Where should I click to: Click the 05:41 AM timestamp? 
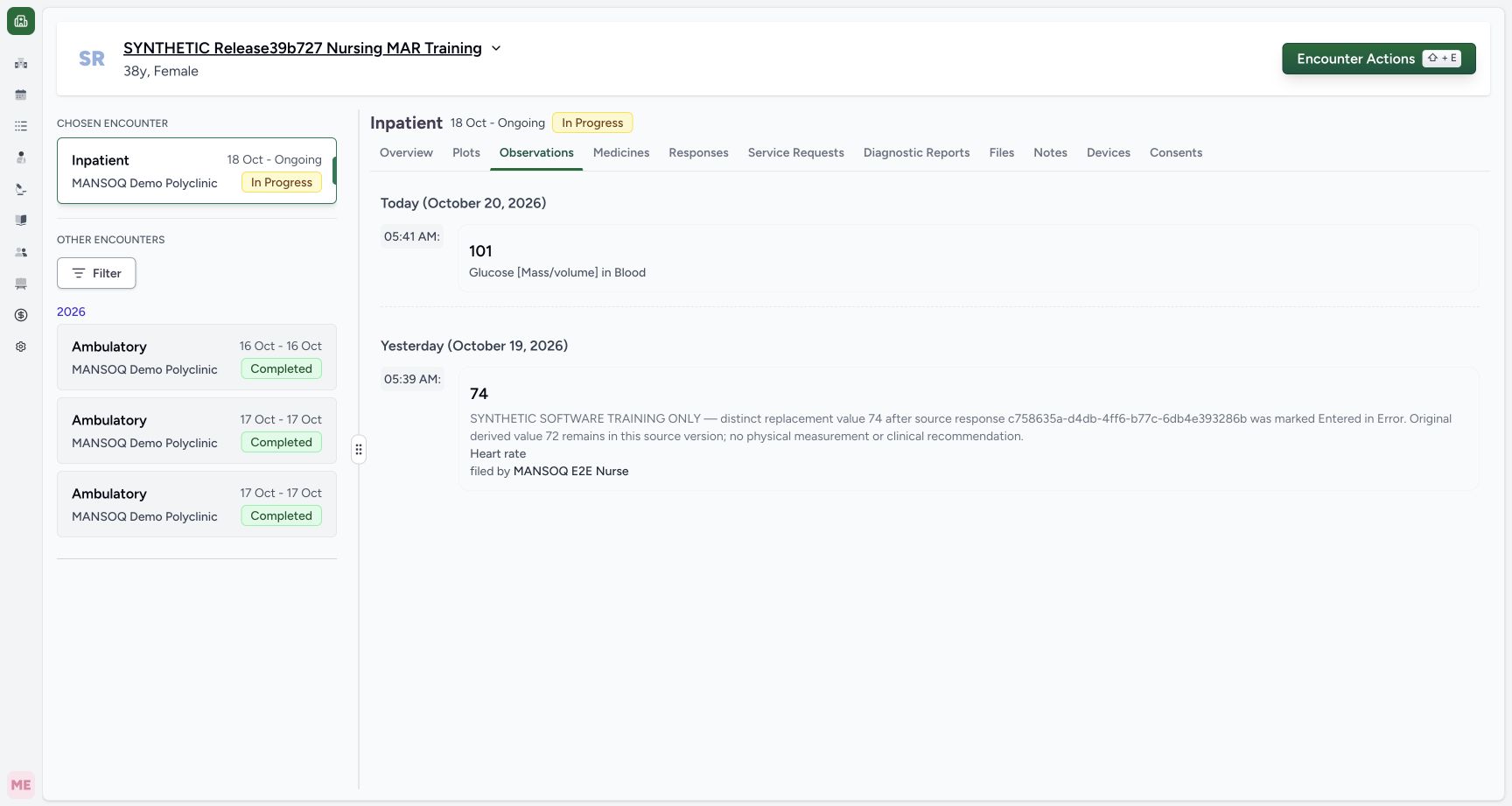412,236
